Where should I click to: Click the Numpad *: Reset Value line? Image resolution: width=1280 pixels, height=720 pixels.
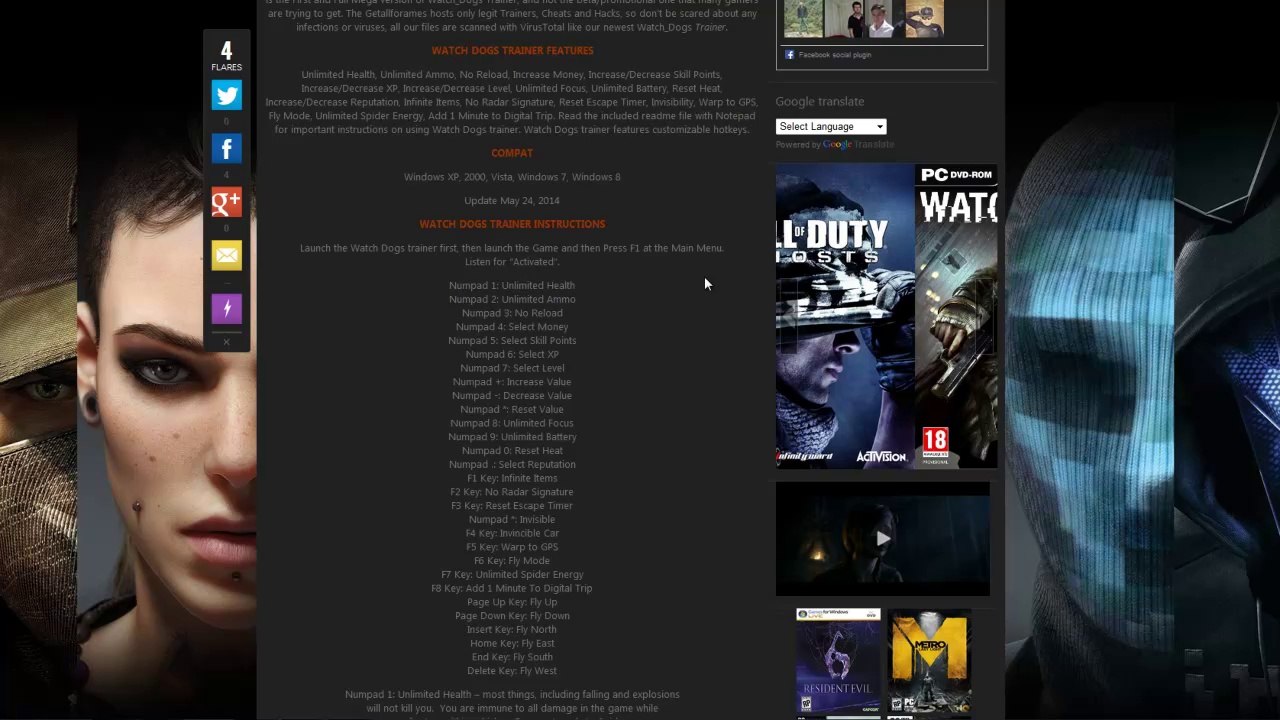[x=512, y=410]
